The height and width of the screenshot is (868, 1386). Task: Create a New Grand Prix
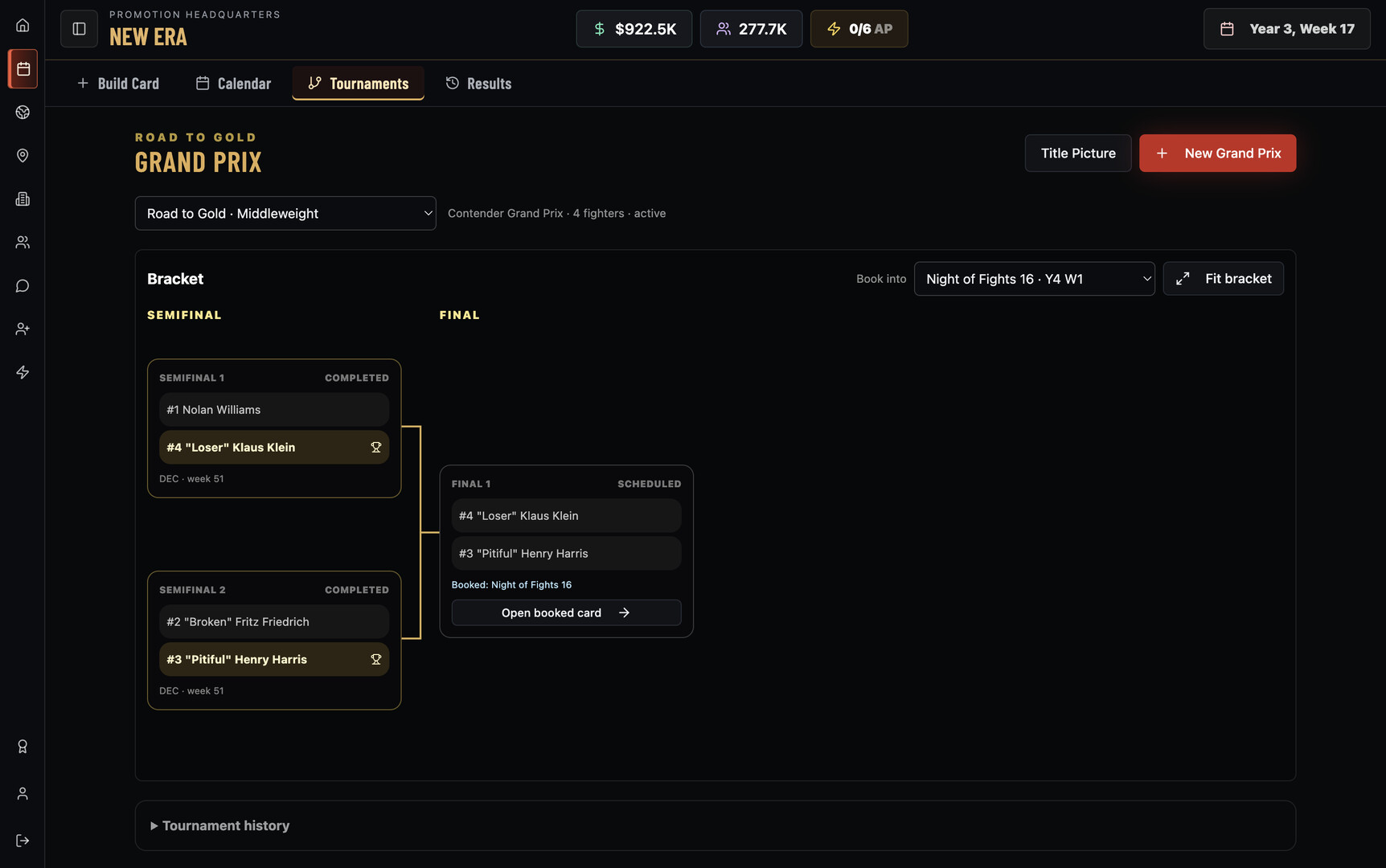point(1217,154)
